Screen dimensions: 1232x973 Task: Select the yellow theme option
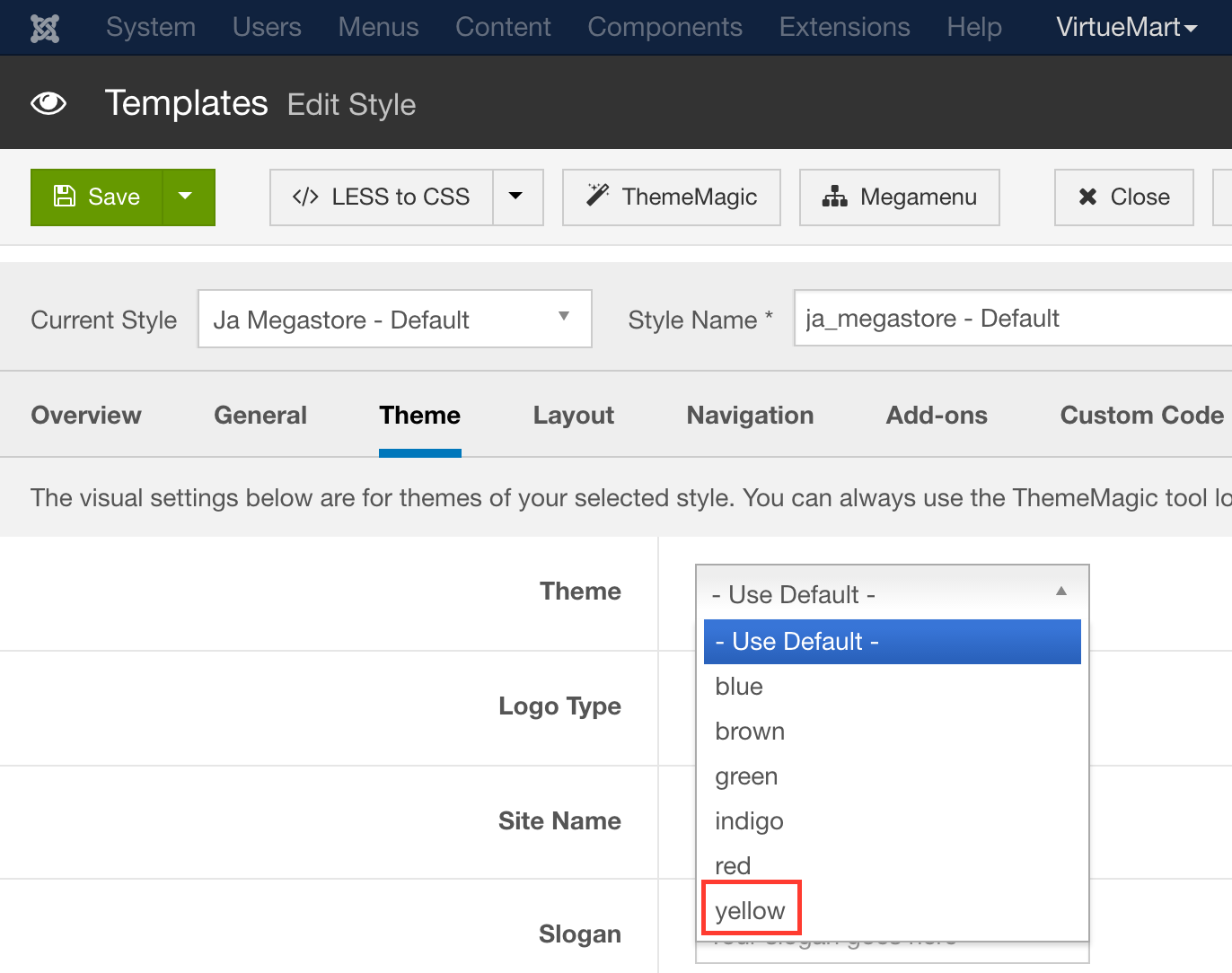[x=751, y=910]
